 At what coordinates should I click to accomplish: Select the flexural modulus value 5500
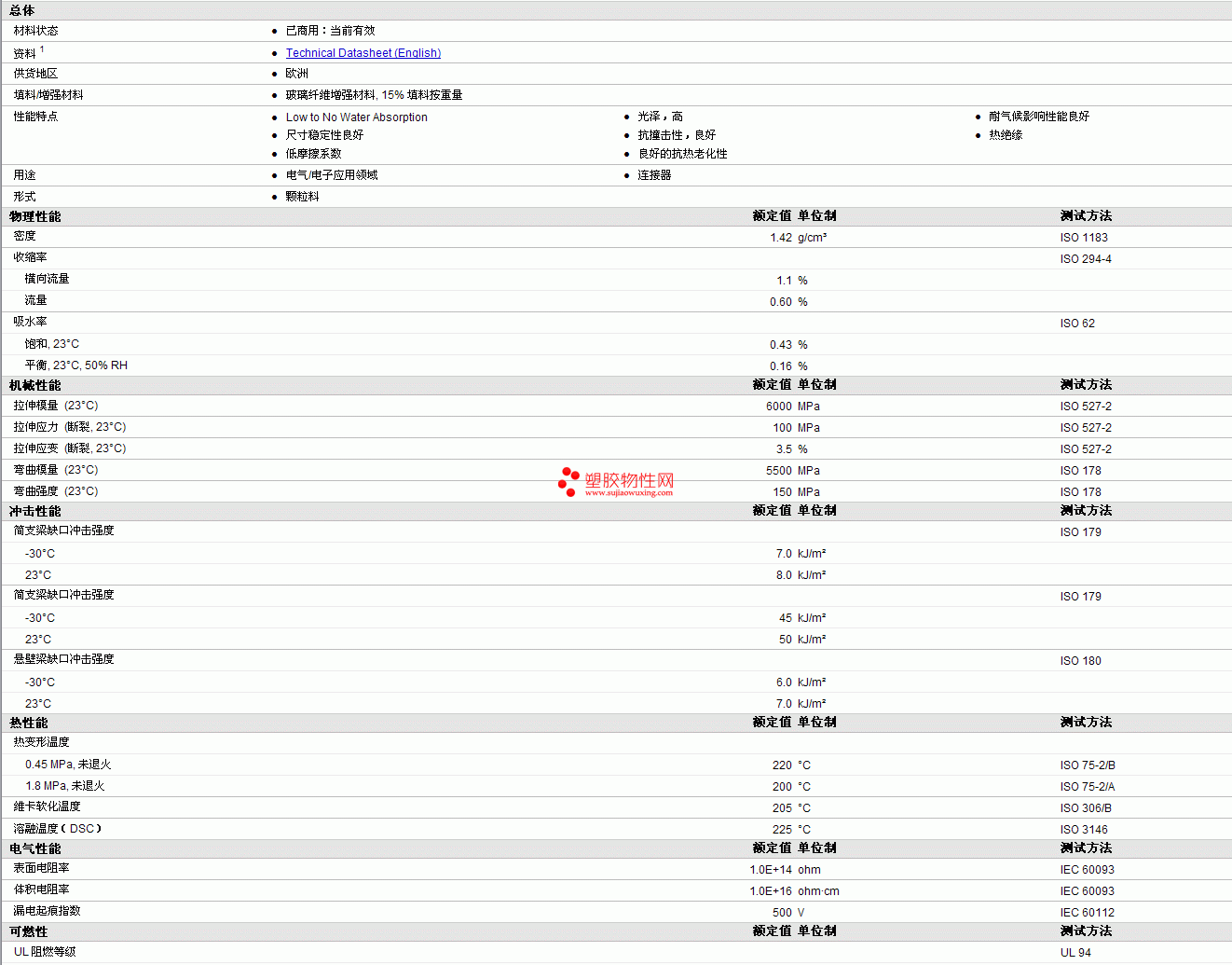(x=779, y=471)
